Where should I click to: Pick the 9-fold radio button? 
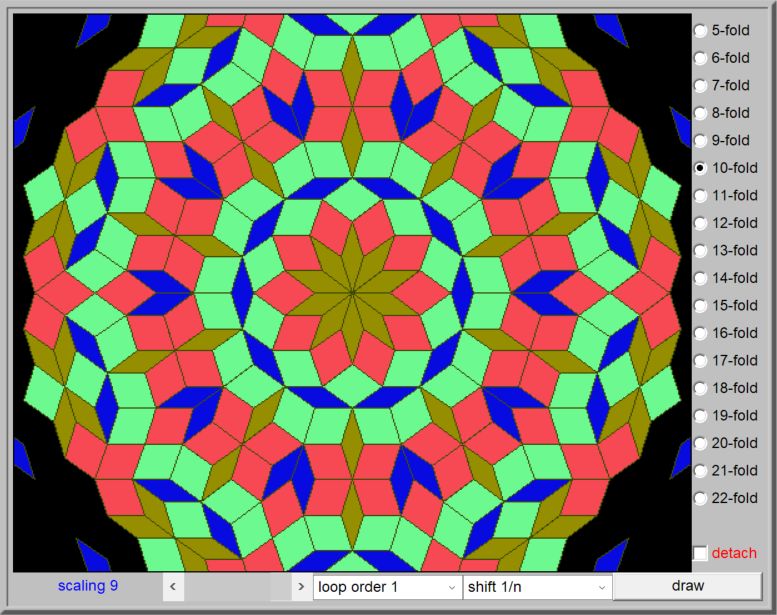700,141
